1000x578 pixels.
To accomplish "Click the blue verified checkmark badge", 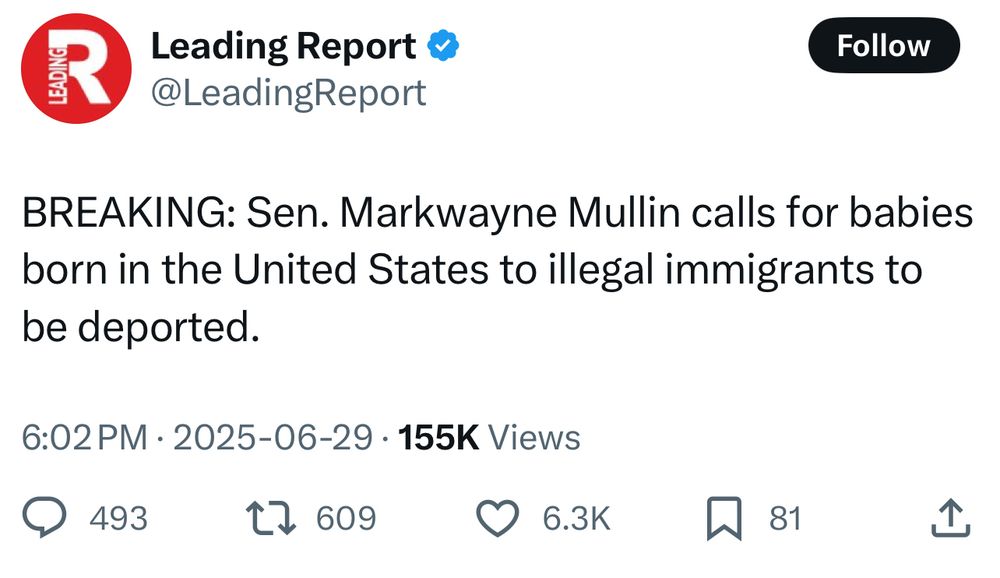I will (443, 46).
